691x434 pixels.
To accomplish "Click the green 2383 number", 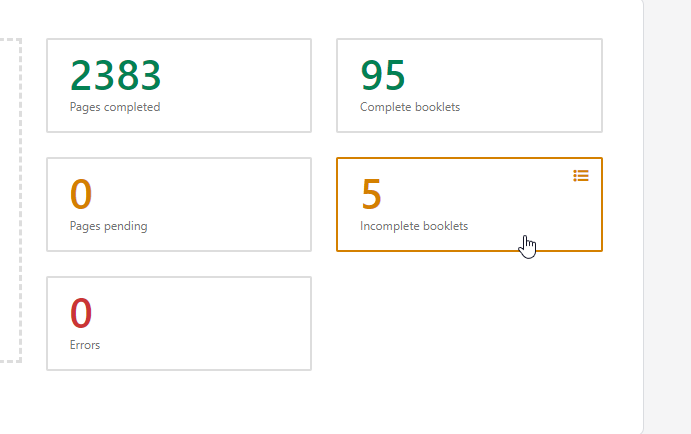I will tap(115, 76).
